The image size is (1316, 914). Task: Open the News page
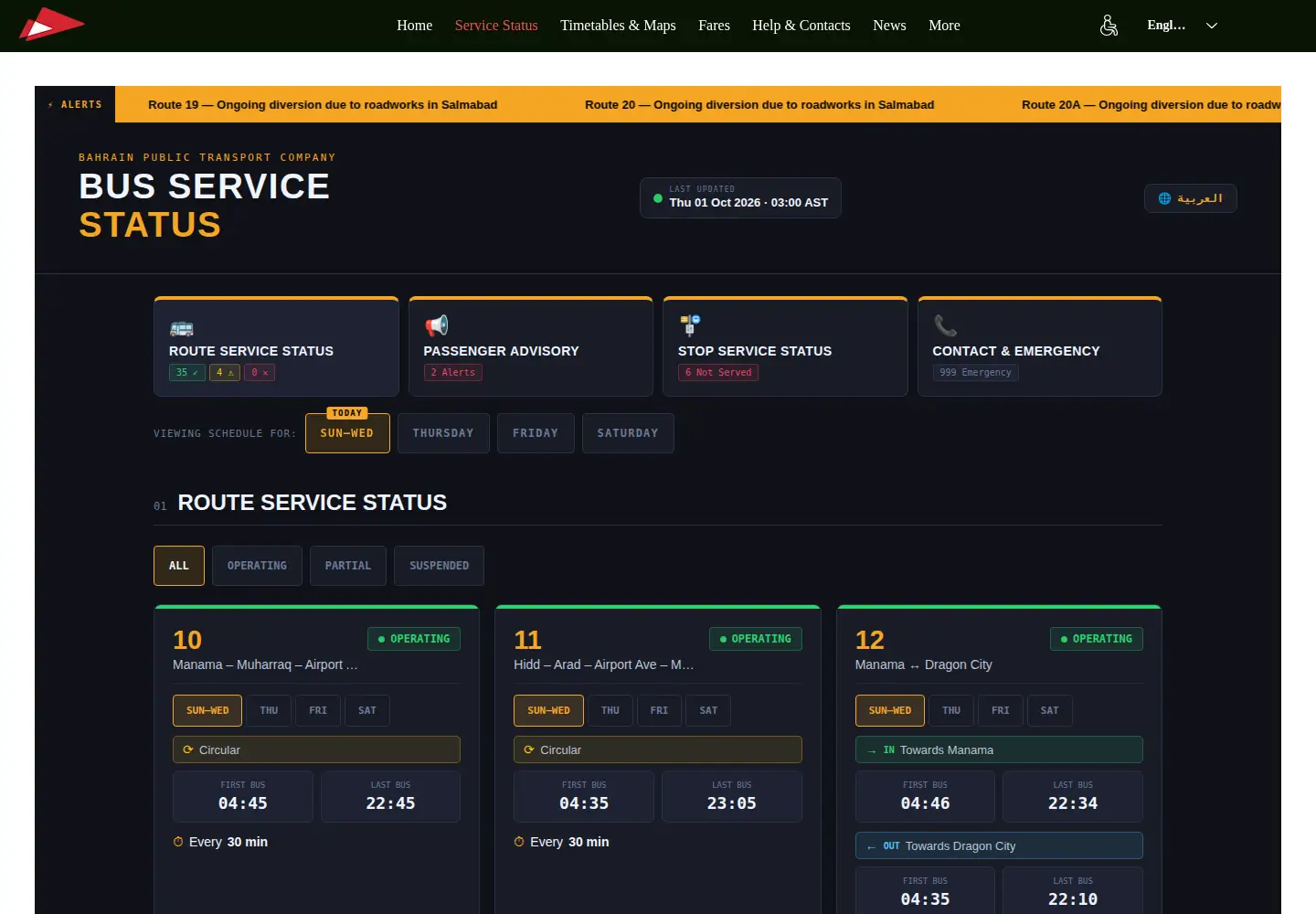pos(889,26)
